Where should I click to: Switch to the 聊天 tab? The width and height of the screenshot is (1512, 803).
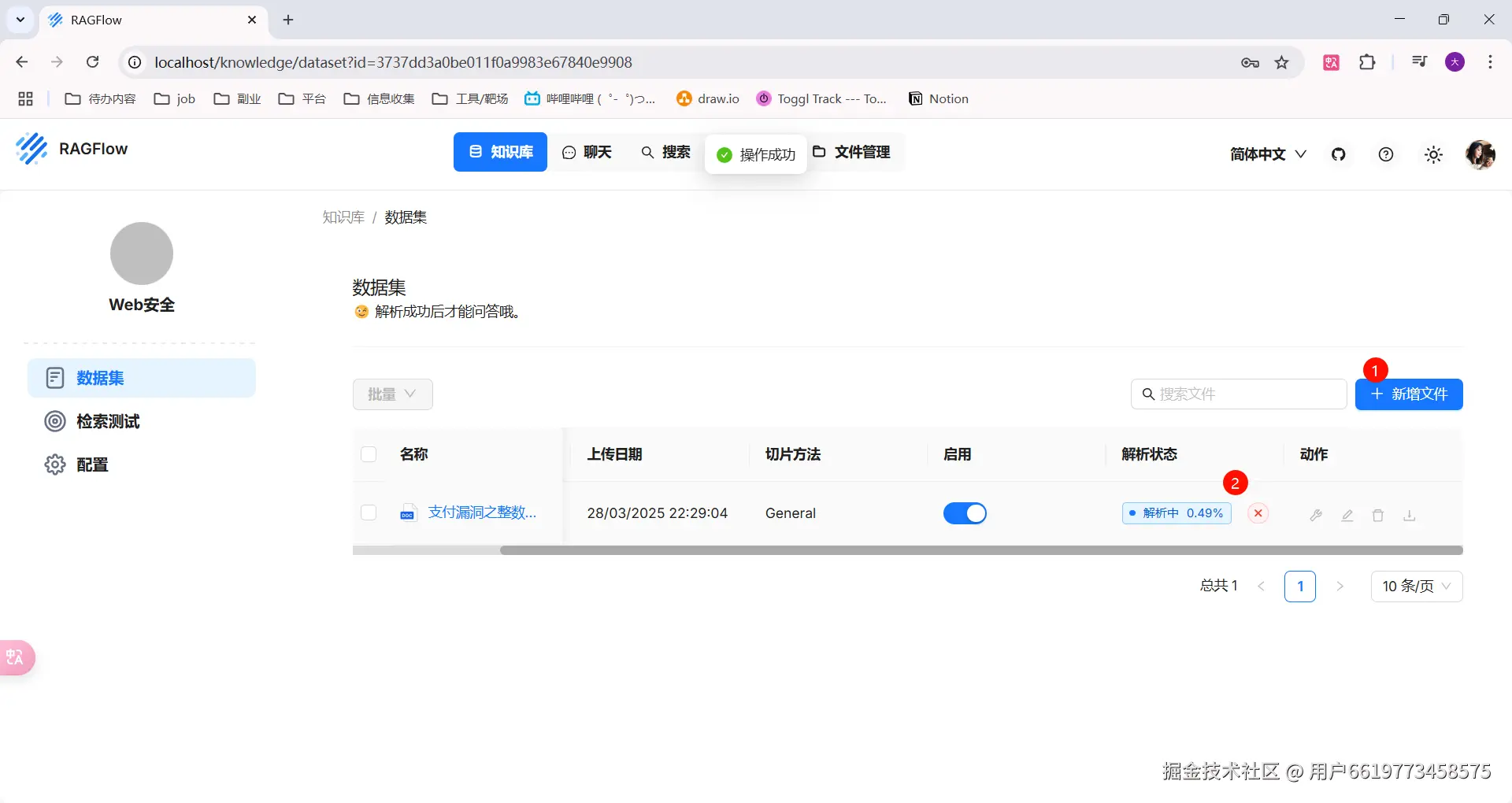point(587,152)
